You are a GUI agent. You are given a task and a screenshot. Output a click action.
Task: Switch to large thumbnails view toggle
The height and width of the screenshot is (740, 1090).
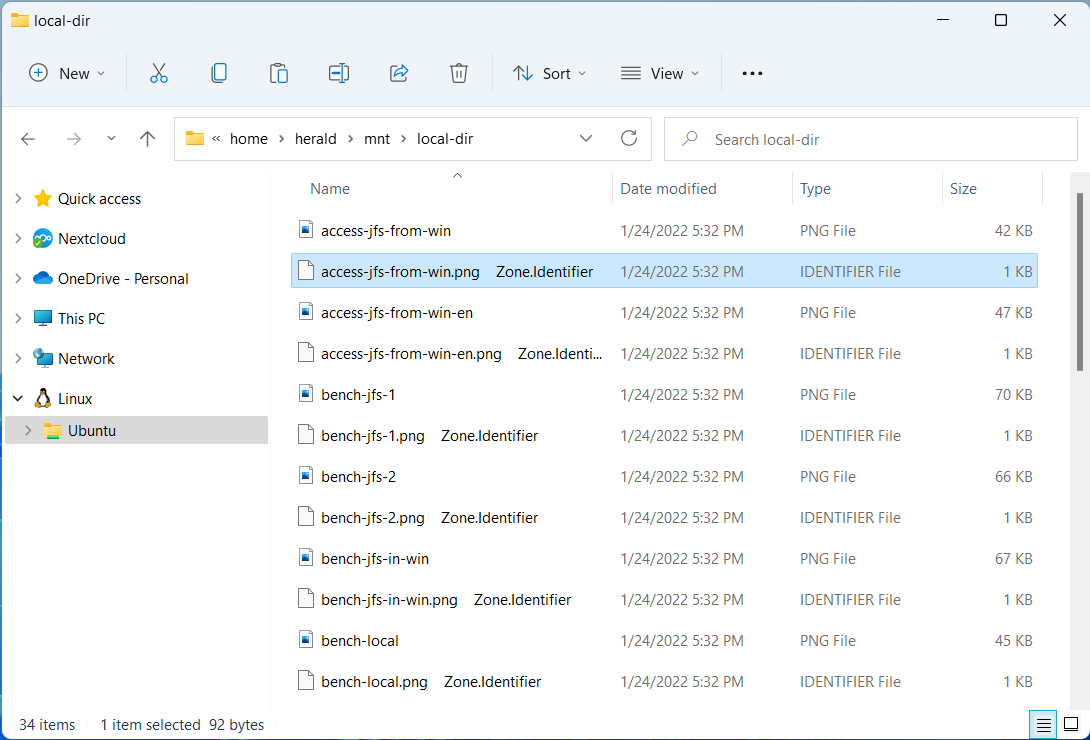pos(1071,724)
